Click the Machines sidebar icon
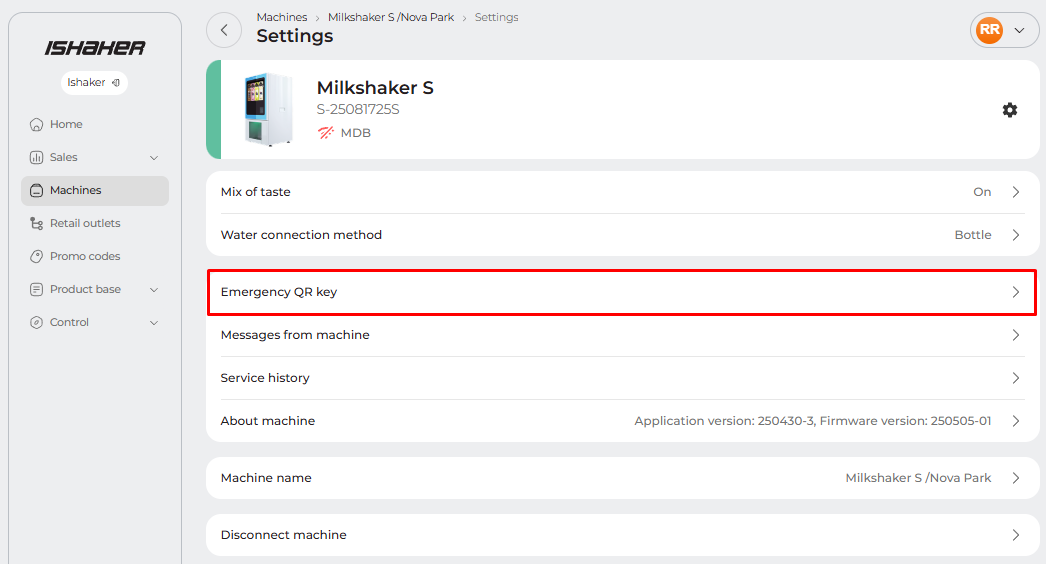Image resolution: width=1046 pixels, height=564 pixels. (37, 191)
